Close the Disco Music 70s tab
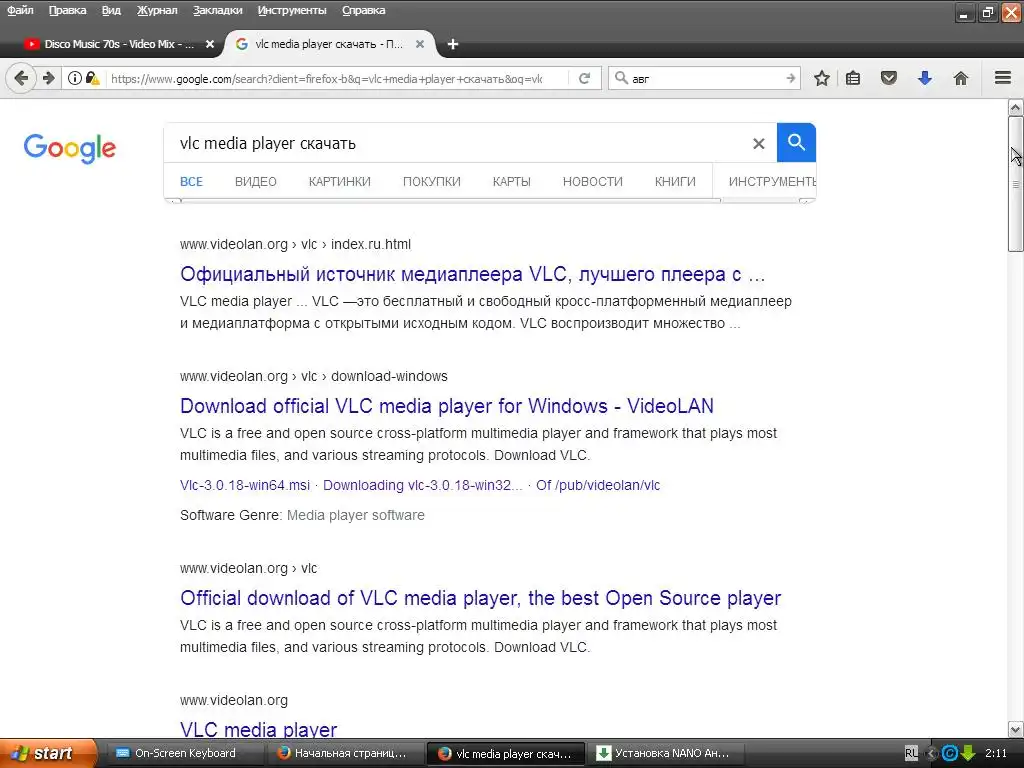Image resolution: width=1024 pixels, height=768 pixels. pyautogui.click(x=210, y=44)
